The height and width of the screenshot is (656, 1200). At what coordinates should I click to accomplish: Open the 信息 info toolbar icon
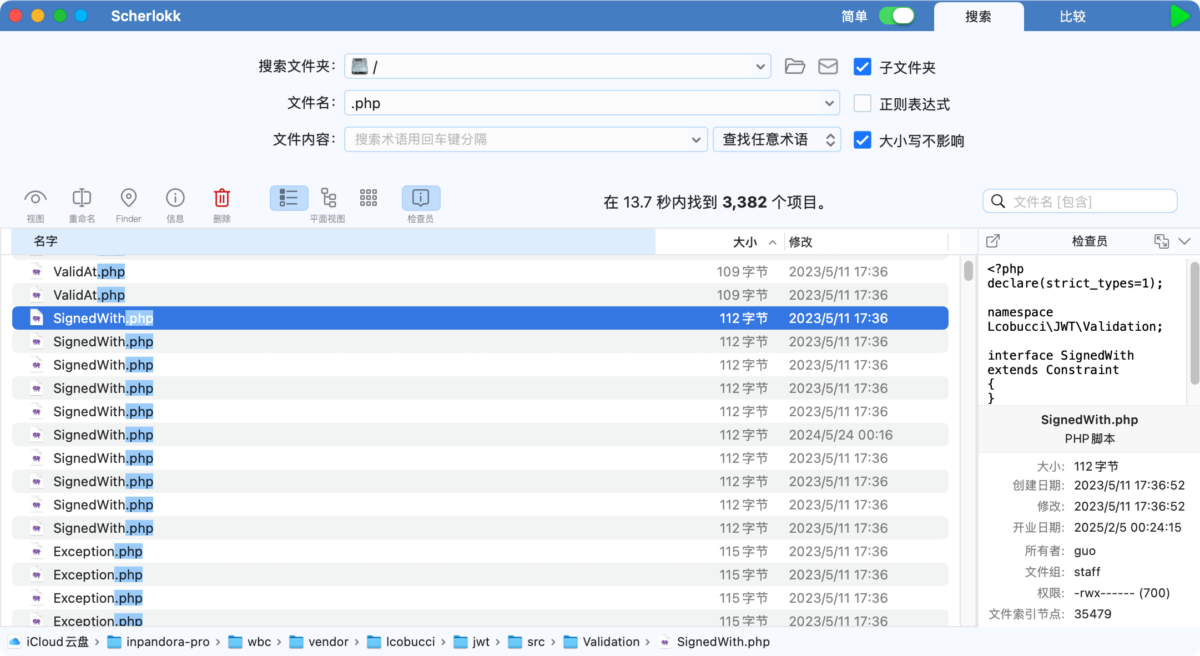[175, 198]
